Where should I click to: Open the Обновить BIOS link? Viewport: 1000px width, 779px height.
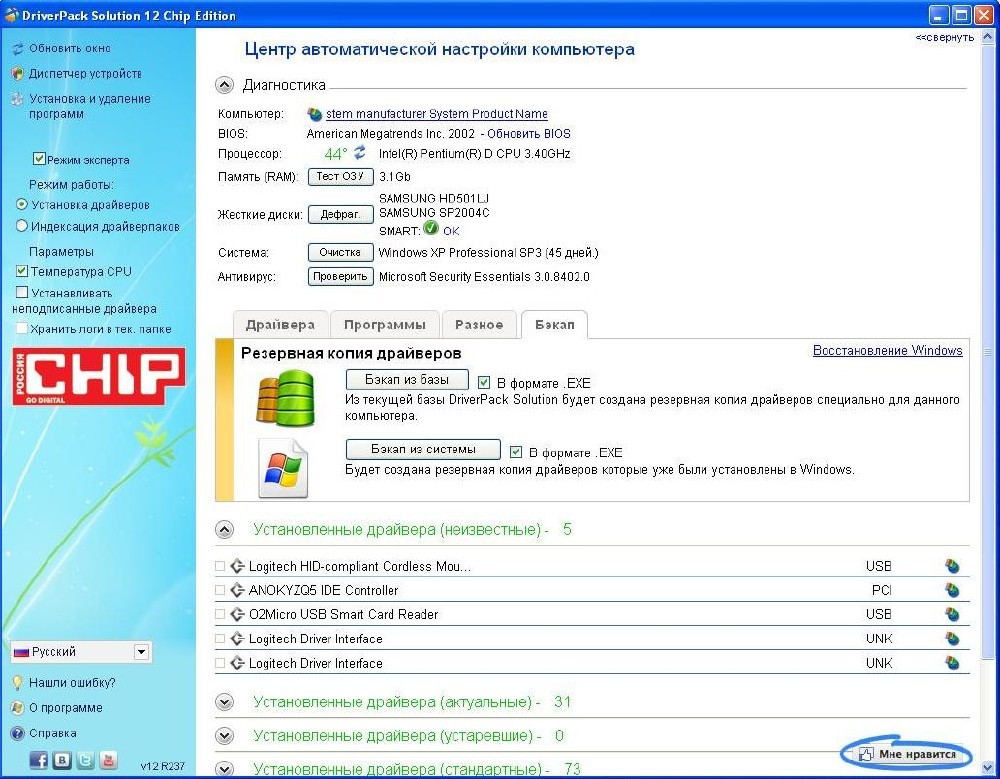[x=529, y=134]
